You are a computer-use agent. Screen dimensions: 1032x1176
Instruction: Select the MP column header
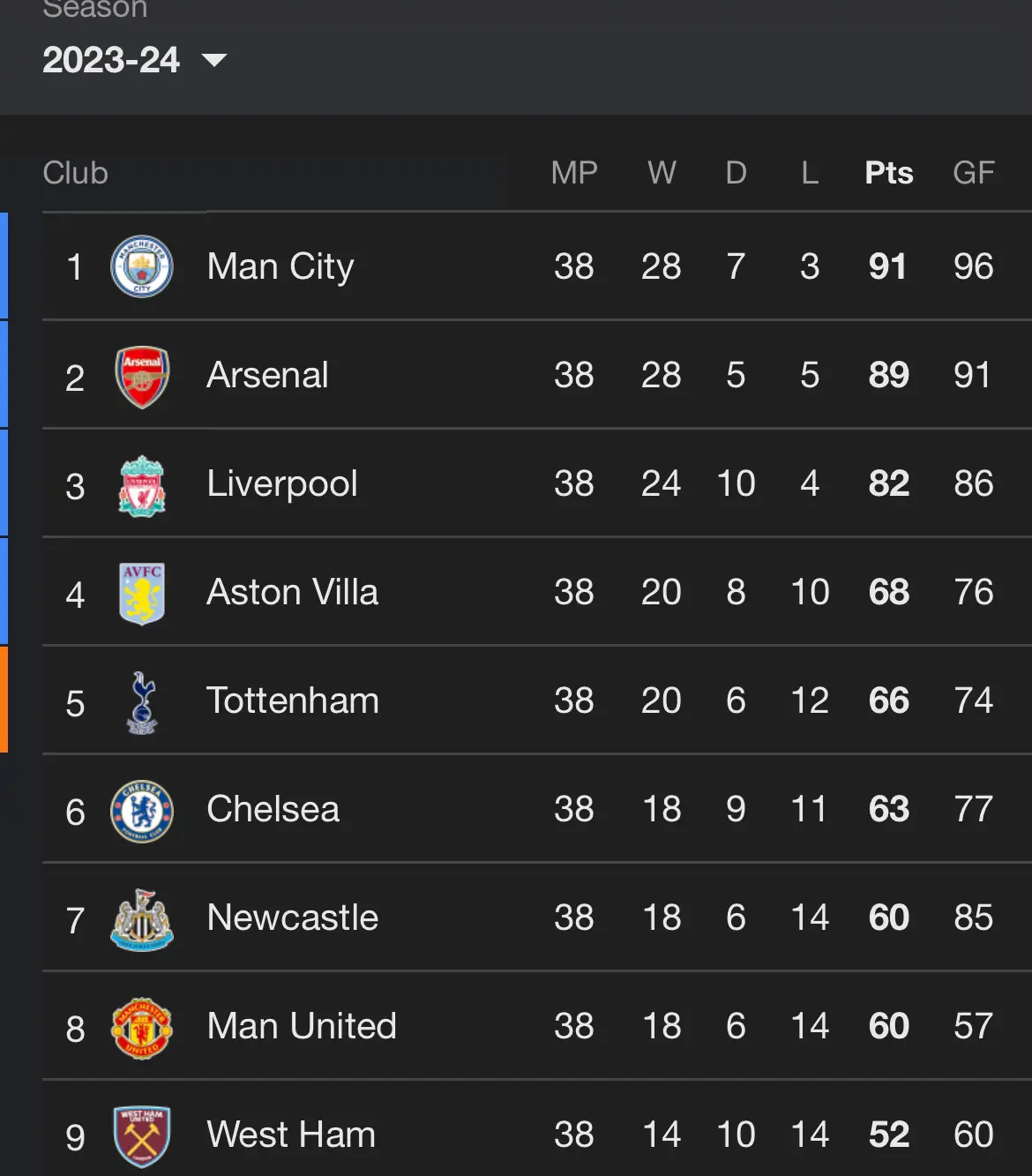pos(574,173)
